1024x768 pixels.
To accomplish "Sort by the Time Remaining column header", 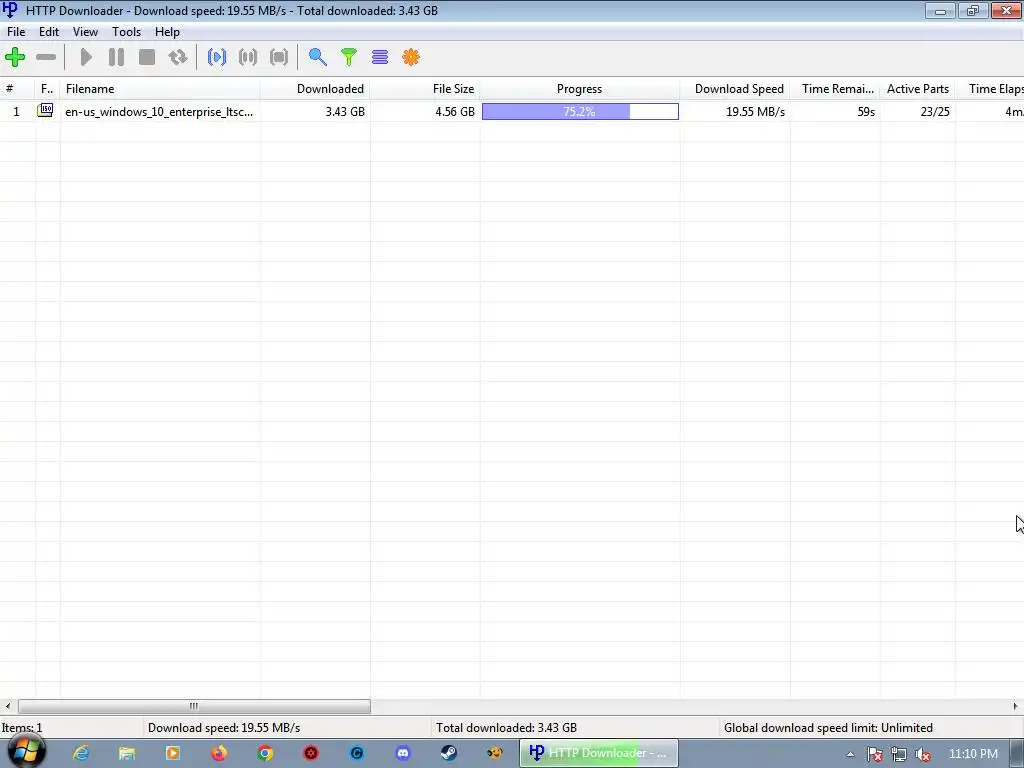I will pyautogui.click(x=835, y=89).
